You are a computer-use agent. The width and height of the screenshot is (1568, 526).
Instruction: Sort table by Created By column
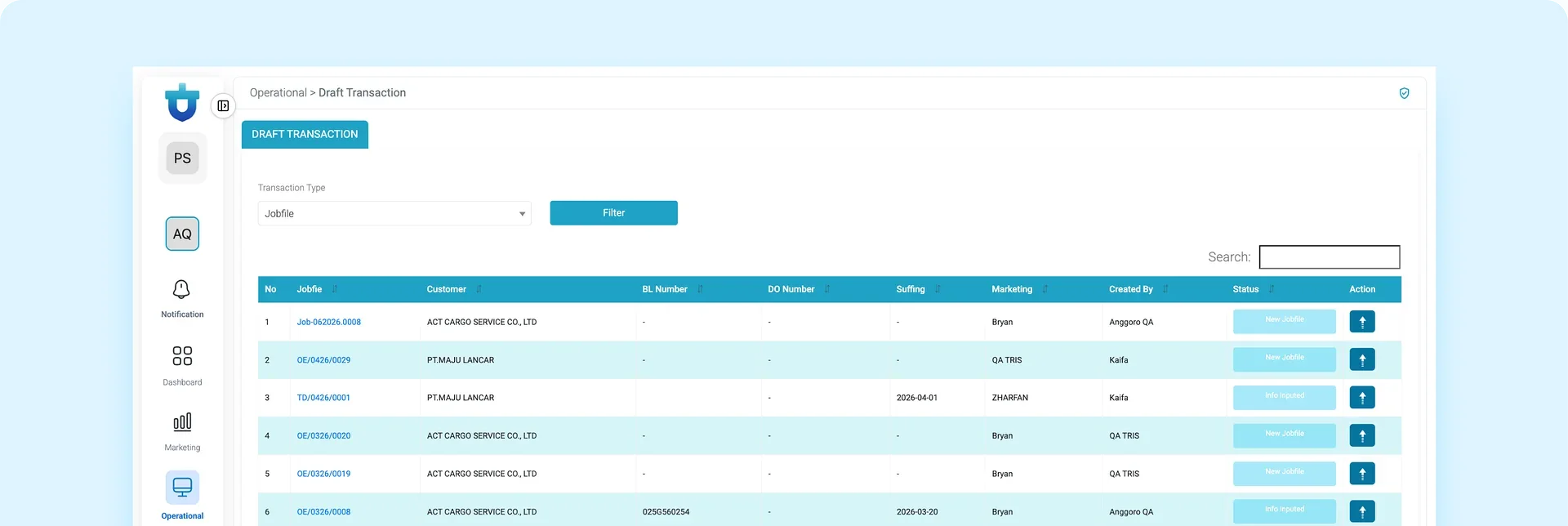click(1165, 289)
